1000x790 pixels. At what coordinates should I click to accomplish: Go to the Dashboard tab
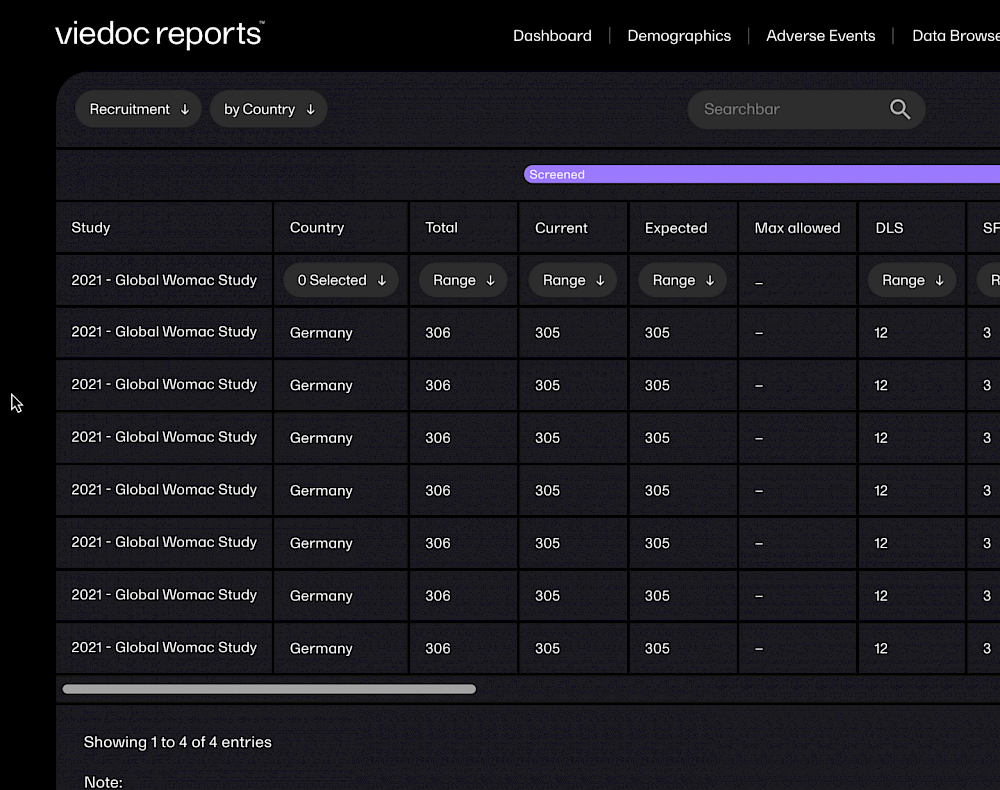[552, 36]
